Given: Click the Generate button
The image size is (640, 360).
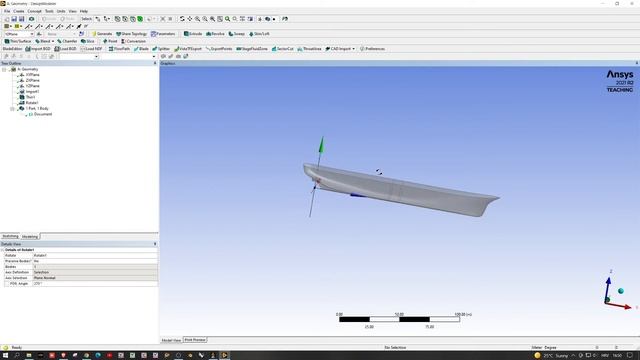Looking at the screenshot, I should pos(102,34).
